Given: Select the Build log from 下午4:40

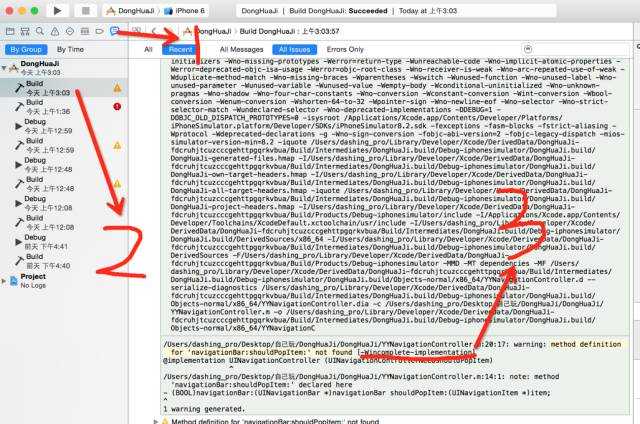Looking at the screenshot, I should (x=63, y=261).
